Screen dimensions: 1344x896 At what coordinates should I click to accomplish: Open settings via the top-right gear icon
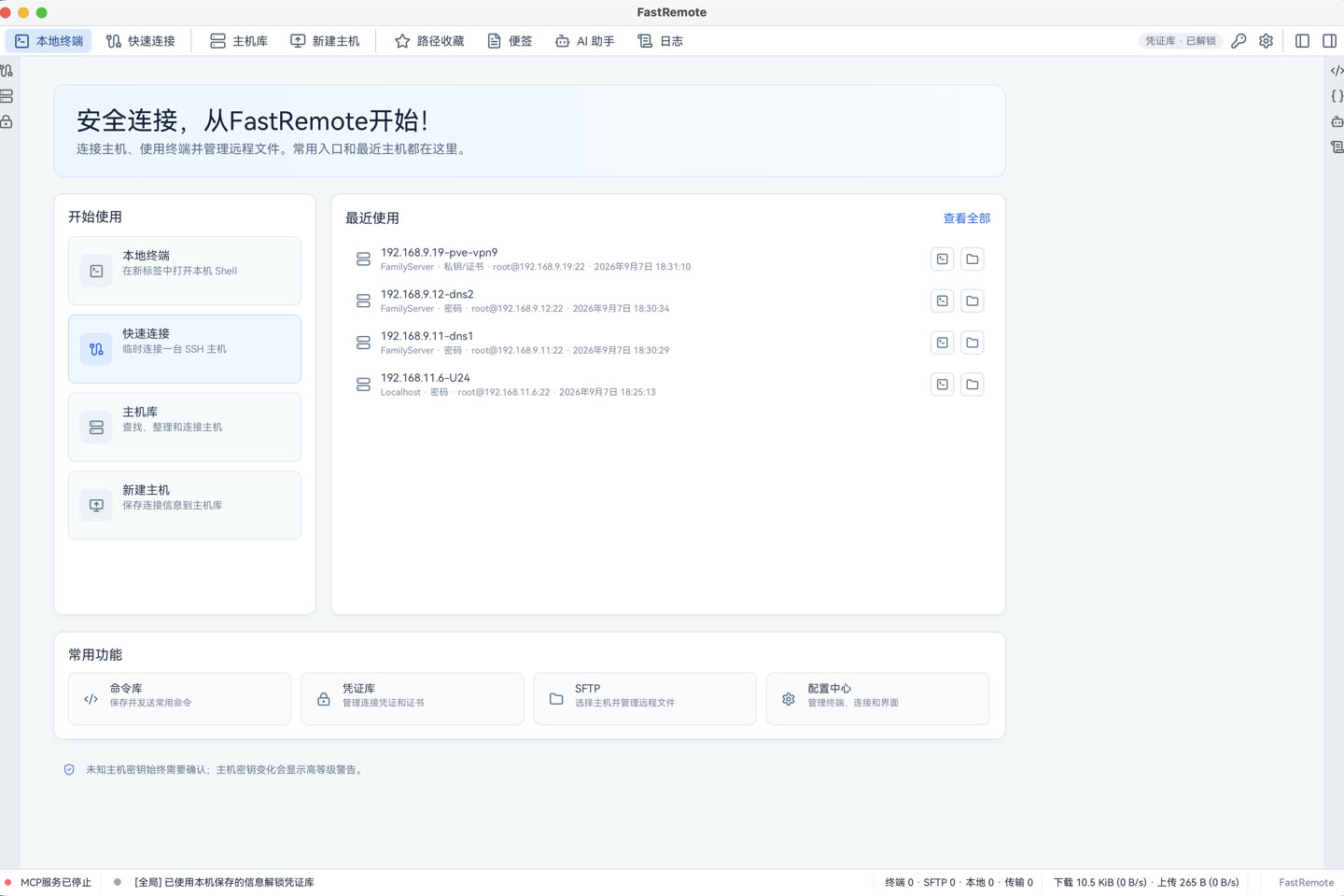coord(1266,41)
